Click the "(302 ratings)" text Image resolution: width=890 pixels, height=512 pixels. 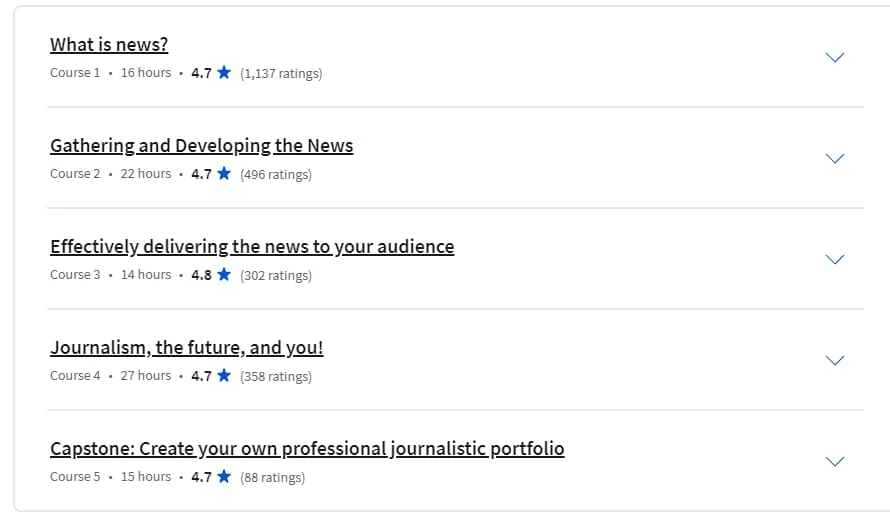point(276,275)
